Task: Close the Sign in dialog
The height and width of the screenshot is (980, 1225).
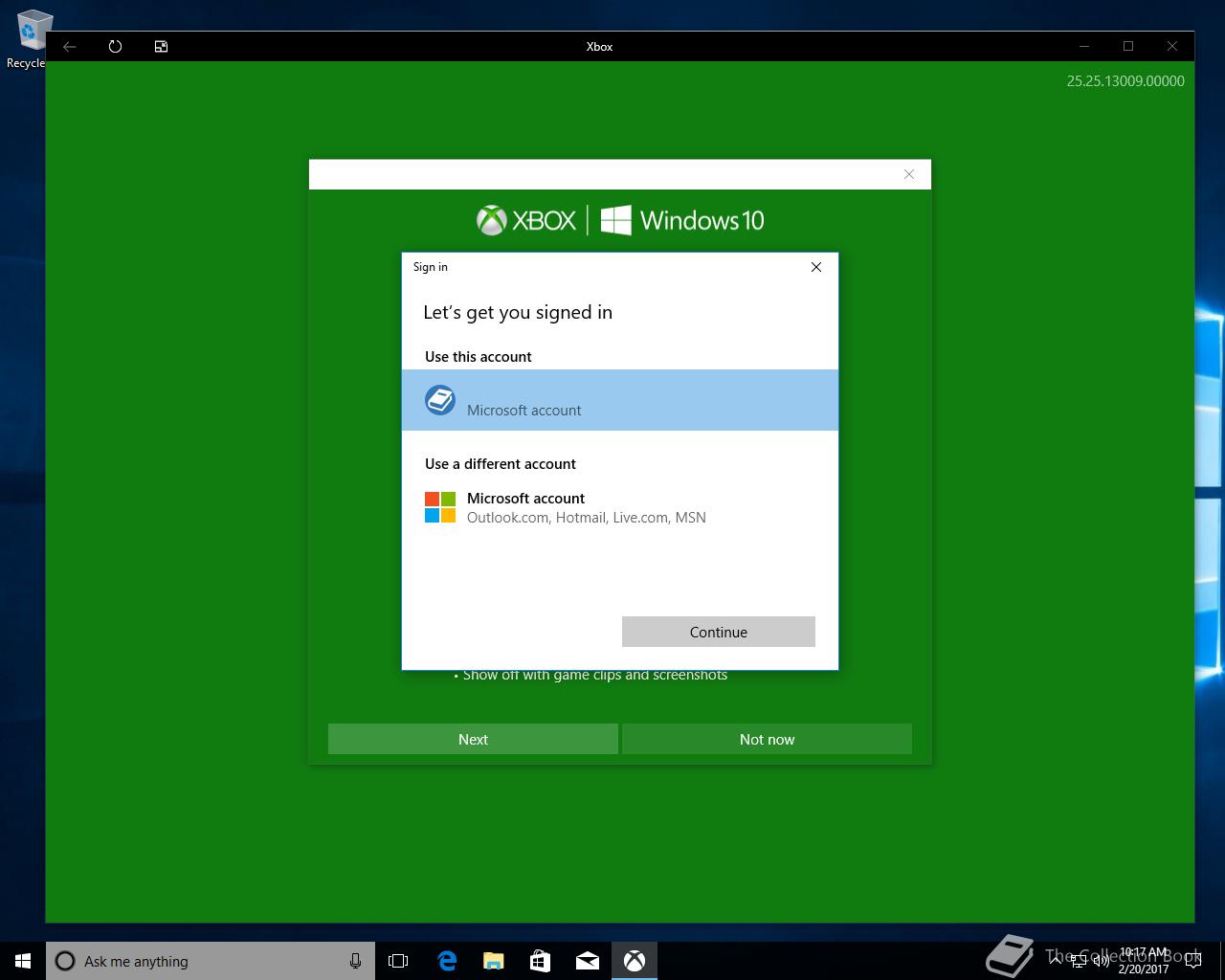Action: [816, 267]
